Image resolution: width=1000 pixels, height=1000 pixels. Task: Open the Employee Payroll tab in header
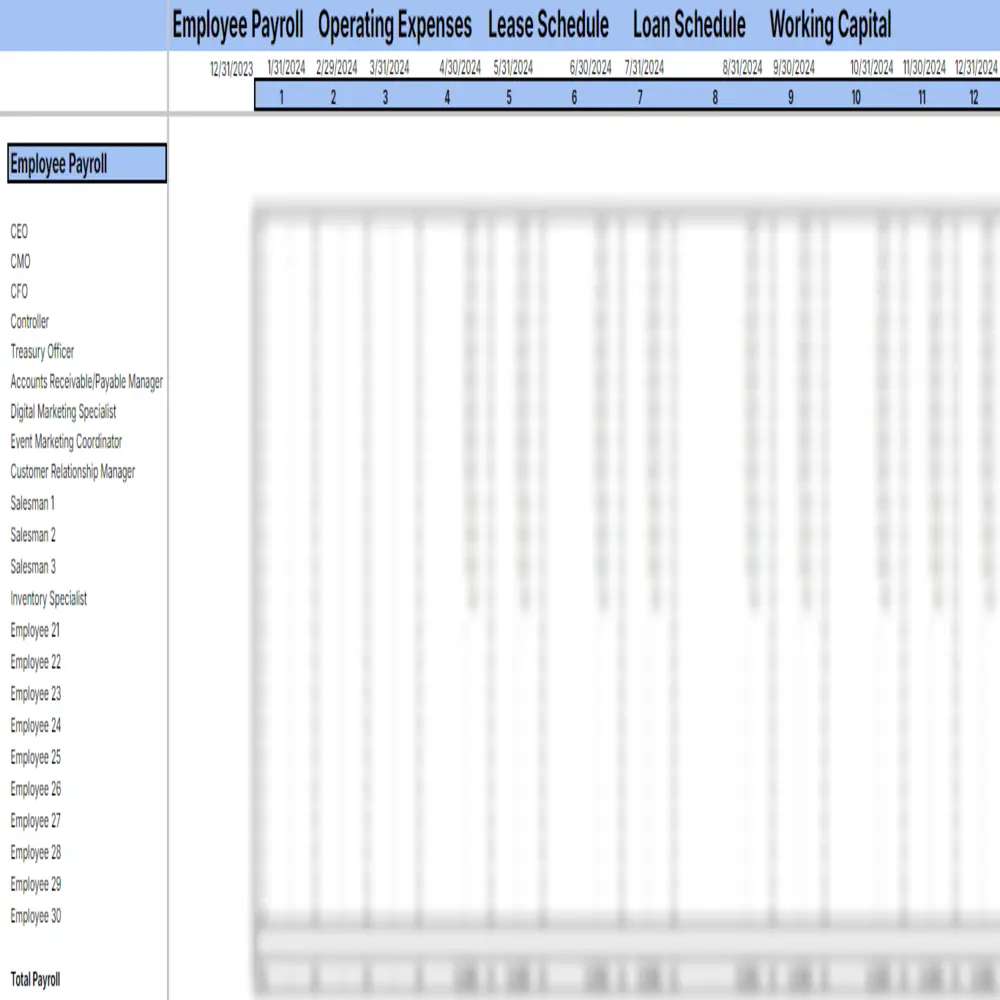point(237,26)
